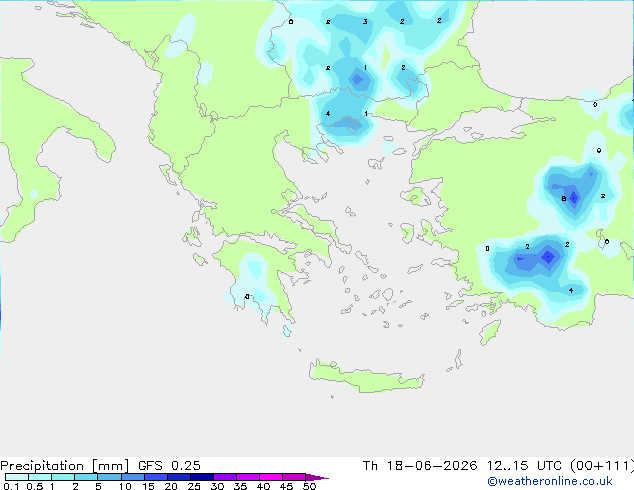
Task: Pick the 15–20 mm legend color swatch
Action: tap(155, 477)
